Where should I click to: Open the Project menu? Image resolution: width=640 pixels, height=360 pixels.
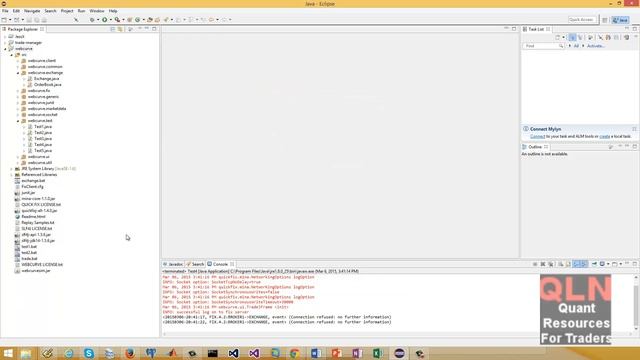pos(67,11)
